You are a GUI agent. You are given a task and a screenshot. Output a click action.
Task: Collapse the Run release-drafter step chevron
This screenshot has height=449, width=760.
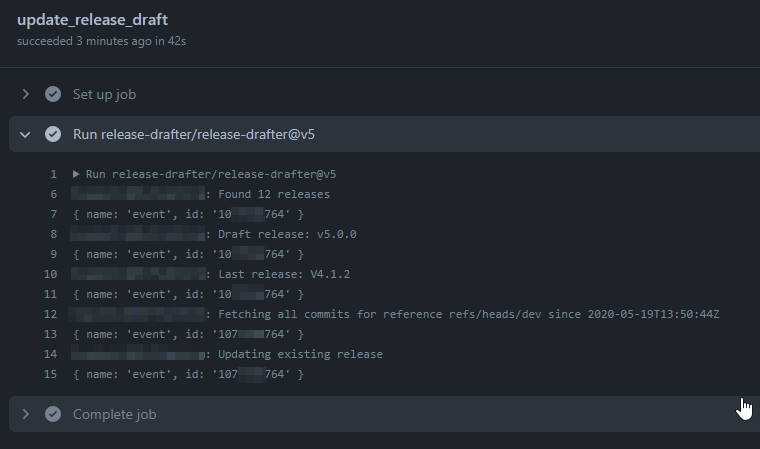(25, 134)
